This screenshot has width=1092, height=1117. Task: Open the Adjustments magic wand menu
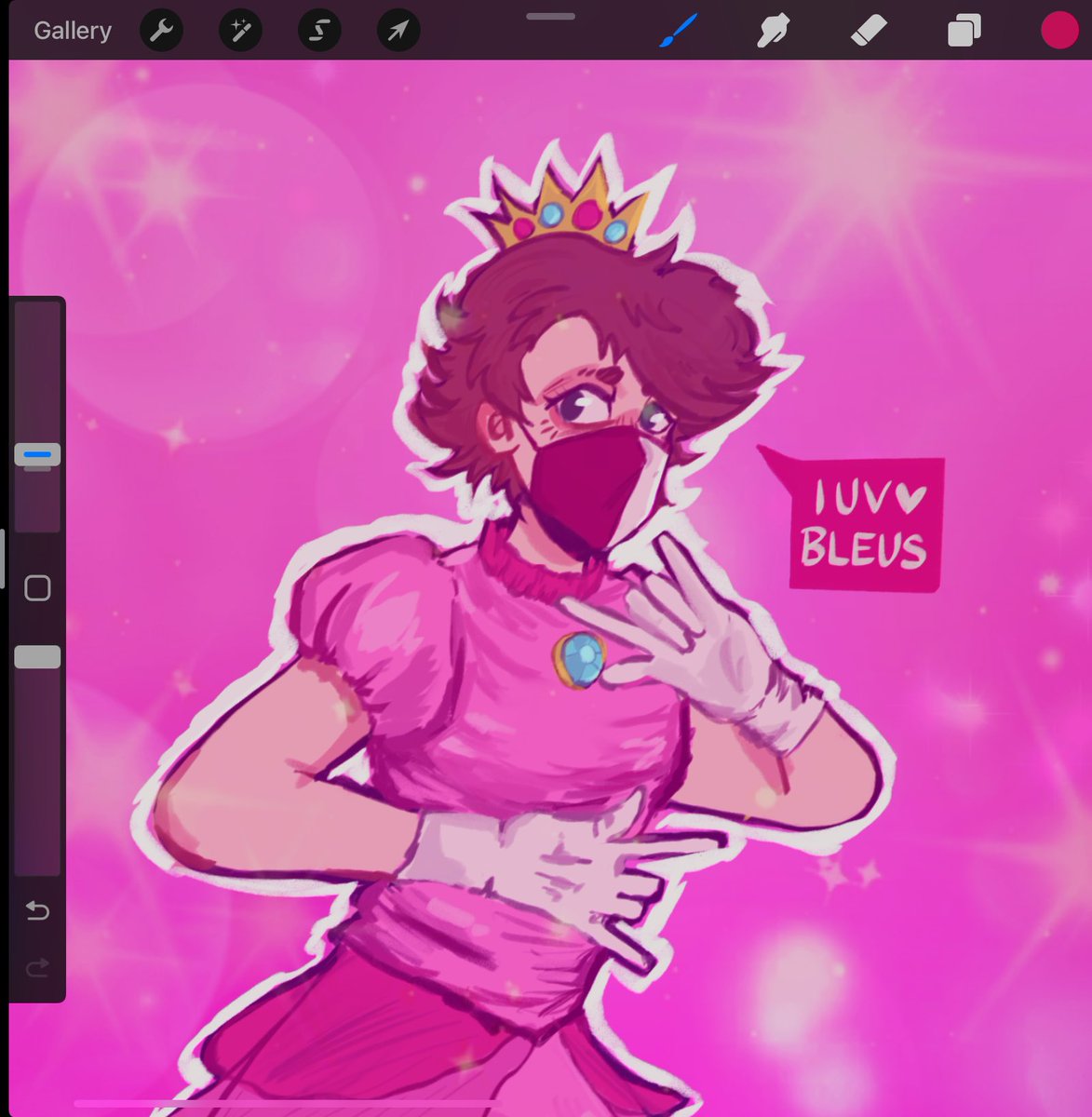pyautogui.click(x=240, y=32)
